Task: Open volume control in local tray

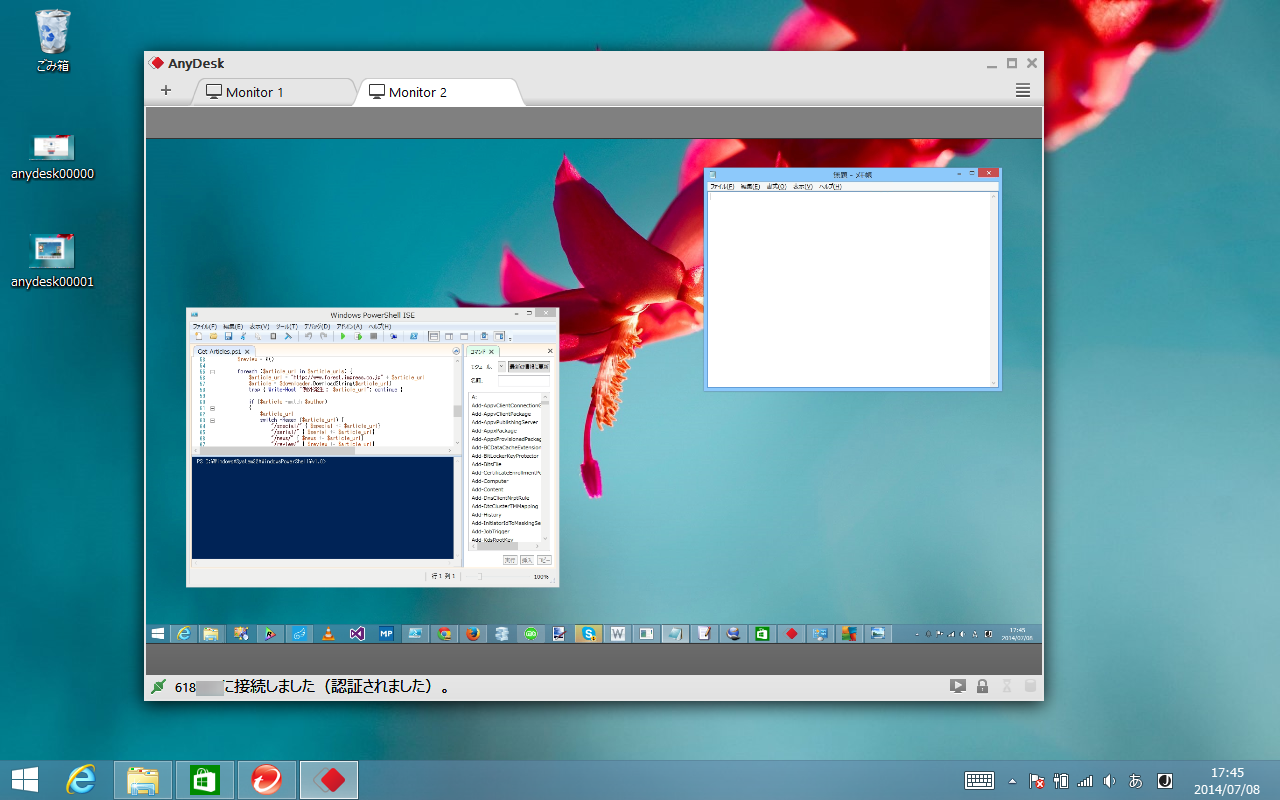Action: click(1109, 780)
